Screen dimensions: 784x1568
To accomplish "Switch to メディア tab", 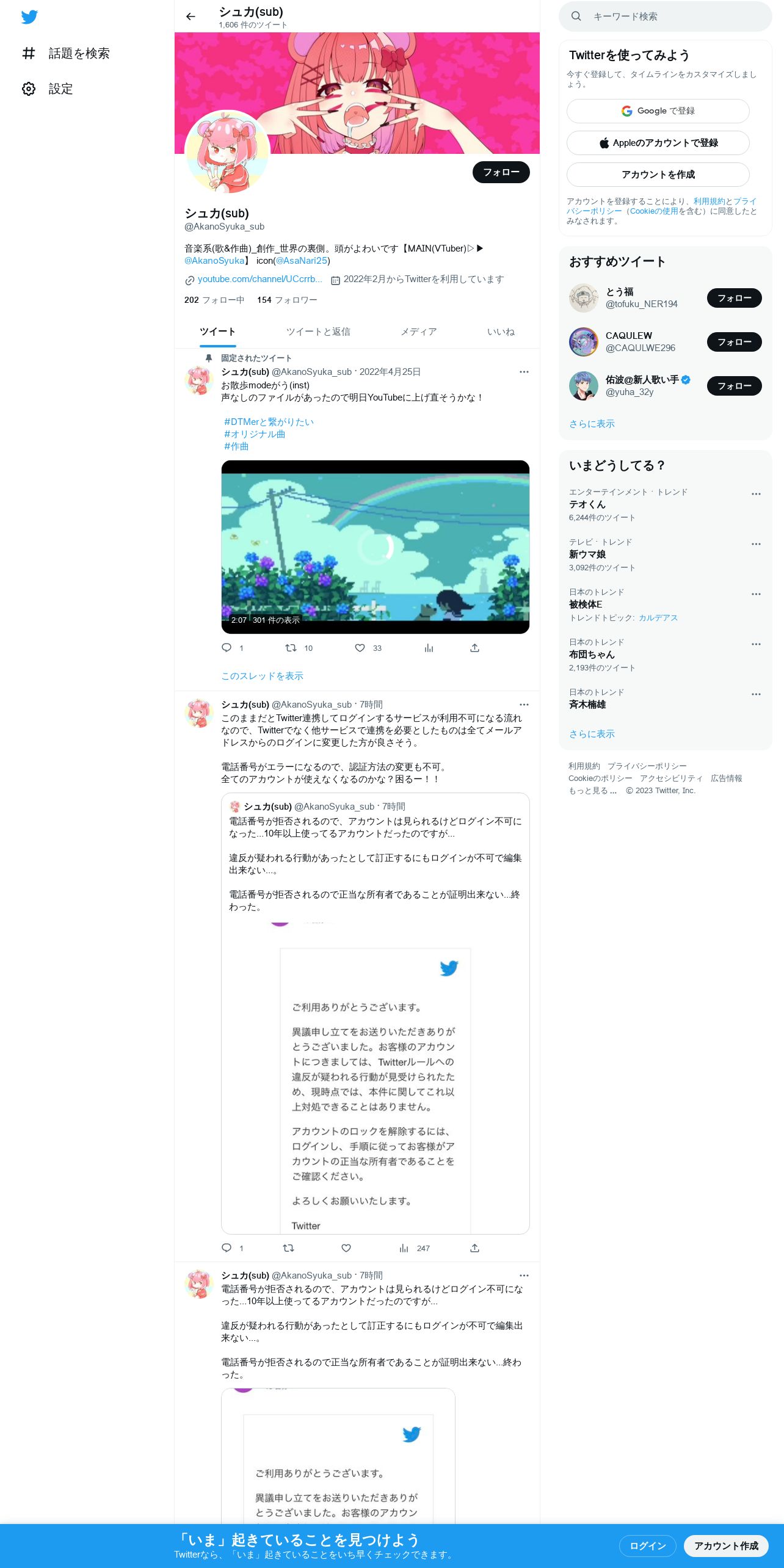I will point(419,332).
